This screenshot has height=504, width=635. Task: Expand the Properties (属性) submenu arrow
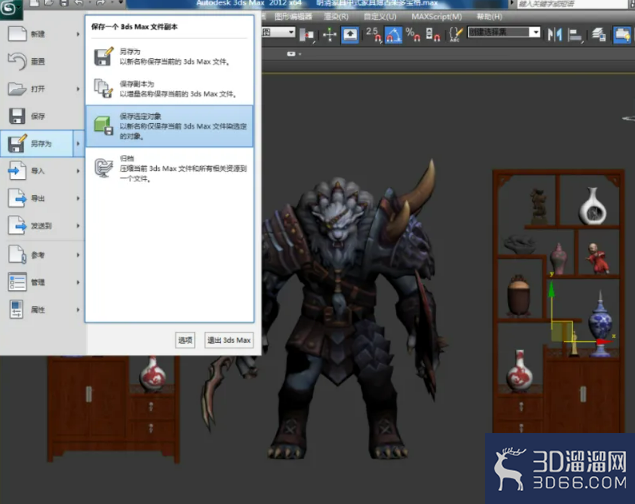78,310
